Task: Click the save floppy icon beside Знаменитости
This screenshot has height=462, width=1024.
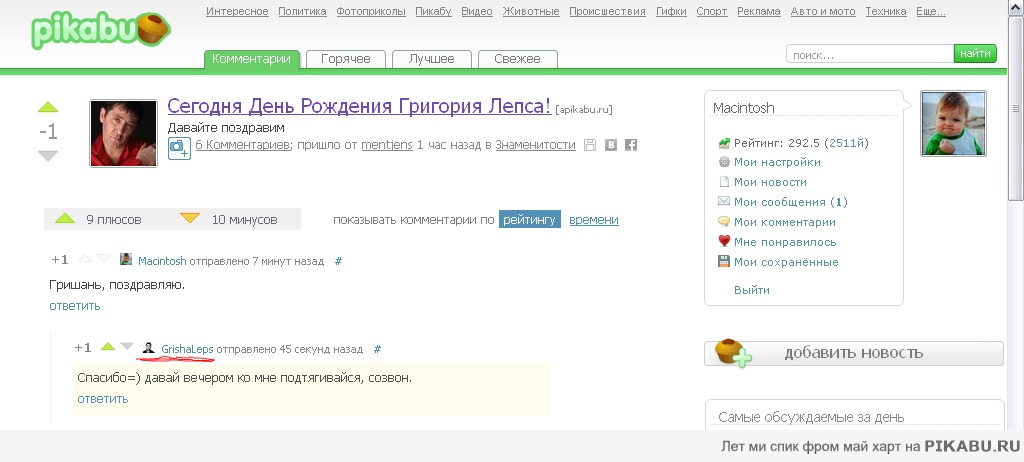Action: [x=590, y=145]
